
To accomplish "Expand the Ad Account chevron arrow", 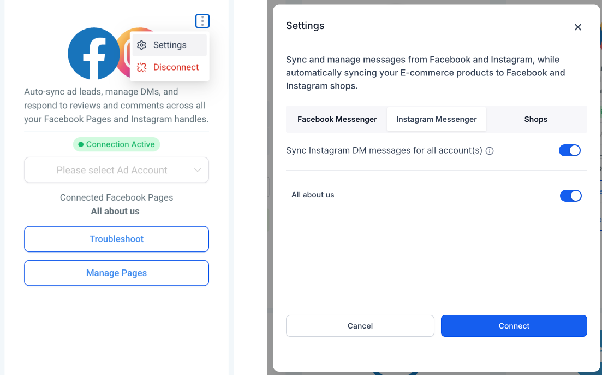I will [197, 170].
